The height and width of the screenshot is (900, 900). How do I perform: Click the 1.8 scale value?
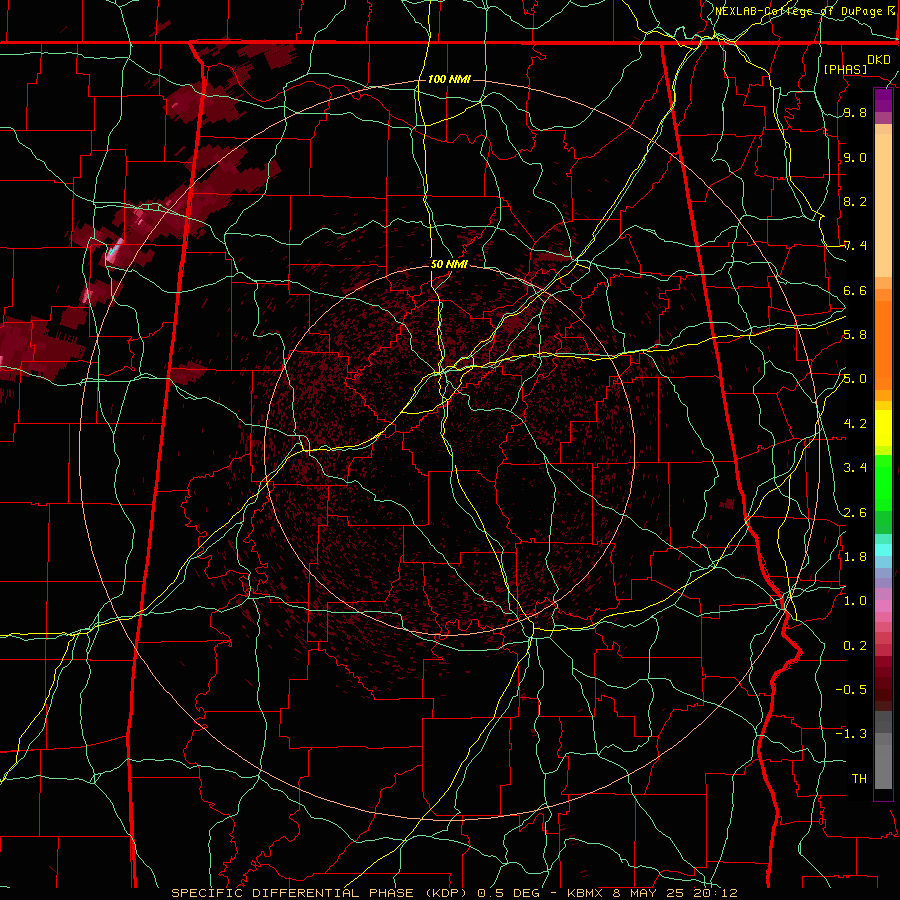point(855,557)
